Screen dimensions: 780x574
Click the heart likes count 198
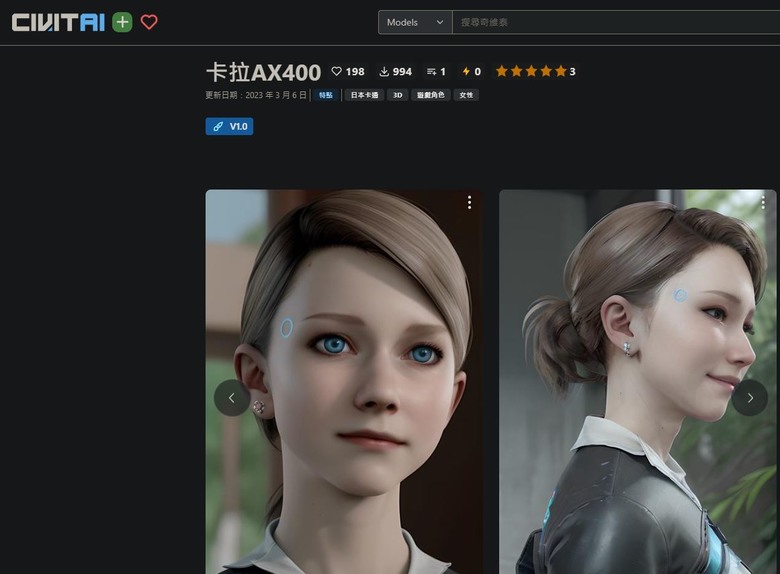(348, 72)
